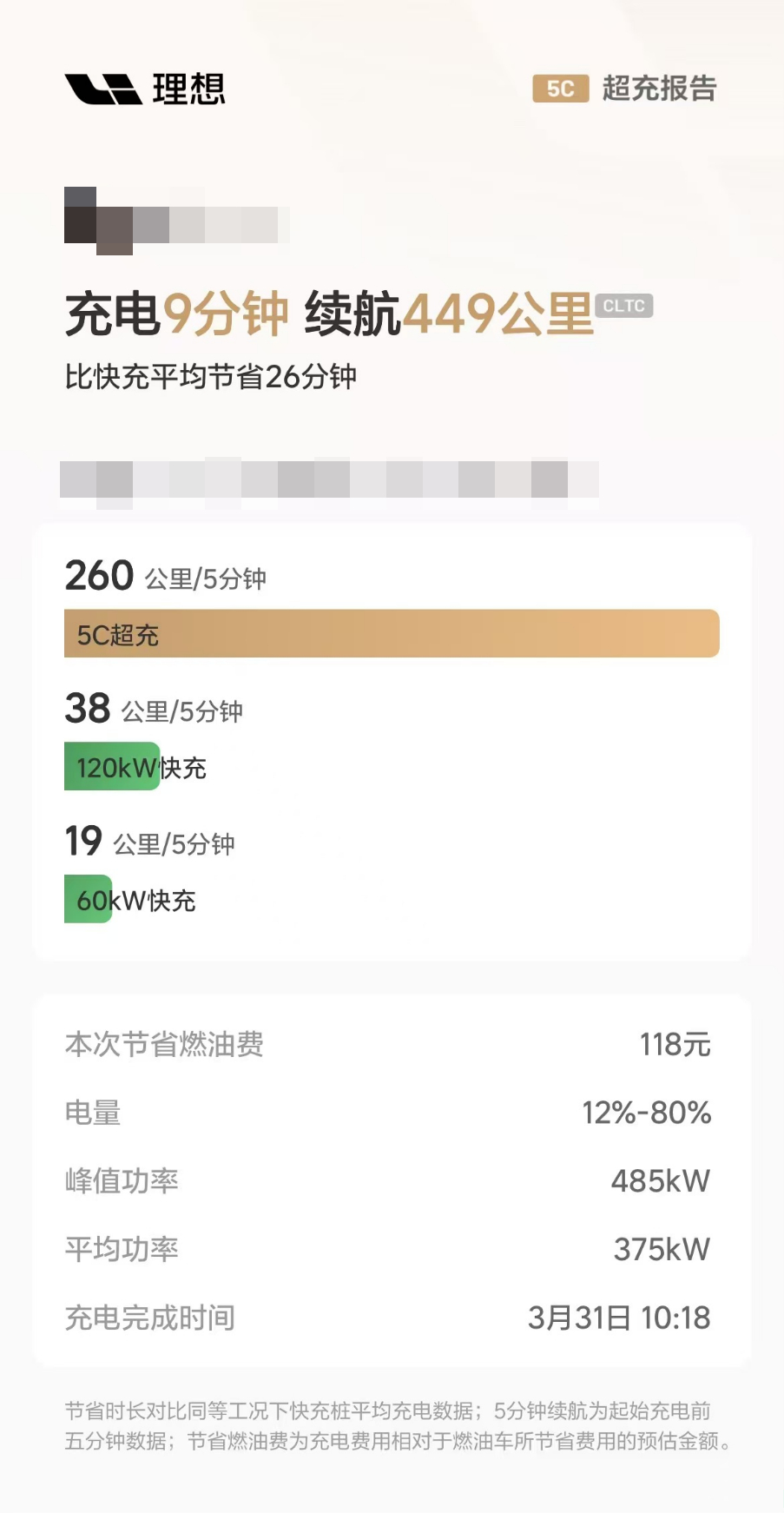Image resolution: width=784 pixels, height=1513 pixels.
Task: Select the 120kW快充 green bar icon
Action: 110,767
